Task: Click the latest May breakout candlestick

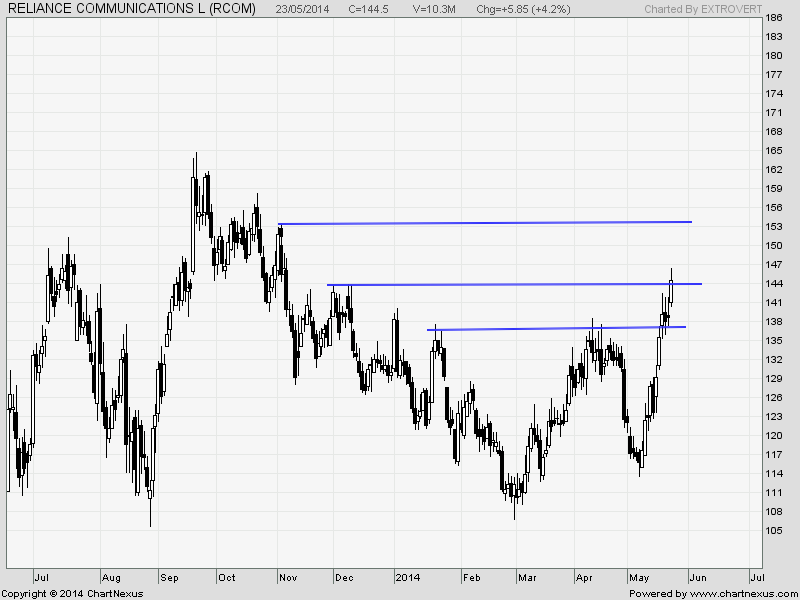Action: 670,290
